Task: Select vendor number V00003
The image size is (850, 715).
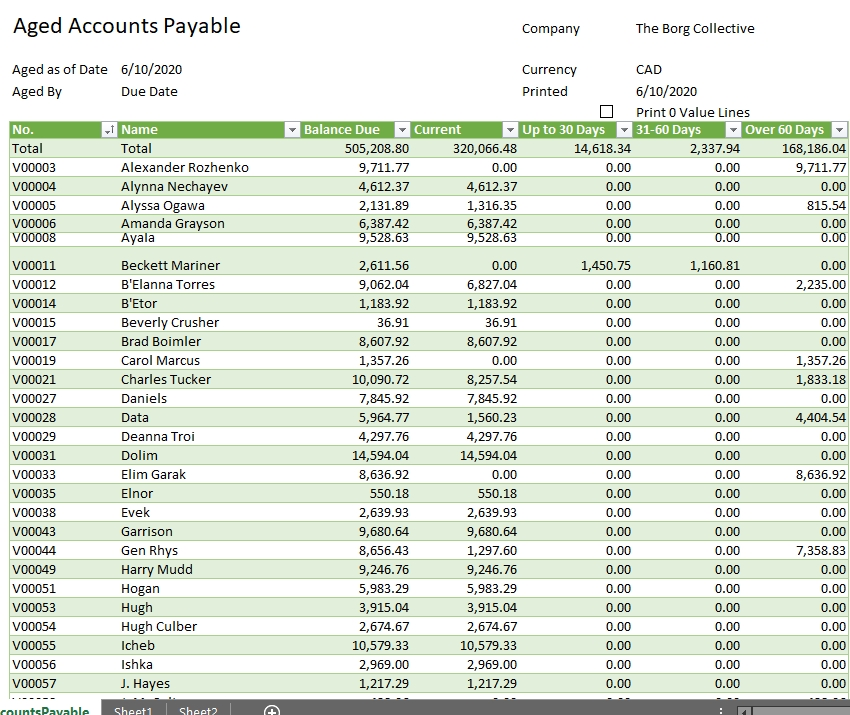Action: [x=34, y=168]
